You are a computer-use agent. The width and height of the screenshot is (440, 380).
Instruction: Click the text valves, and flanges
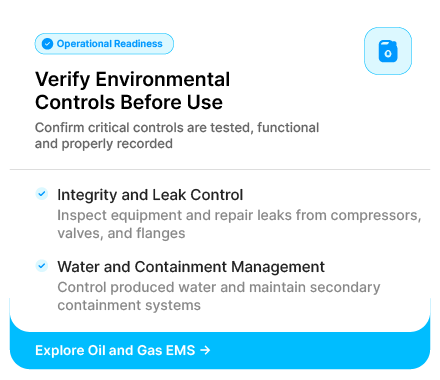[121, 233]
